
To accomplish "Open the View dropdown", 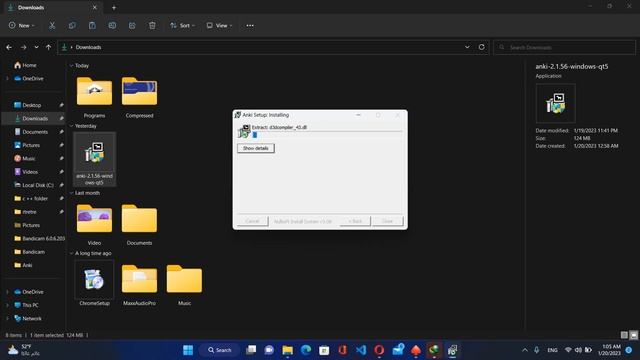I will [219, 25].
